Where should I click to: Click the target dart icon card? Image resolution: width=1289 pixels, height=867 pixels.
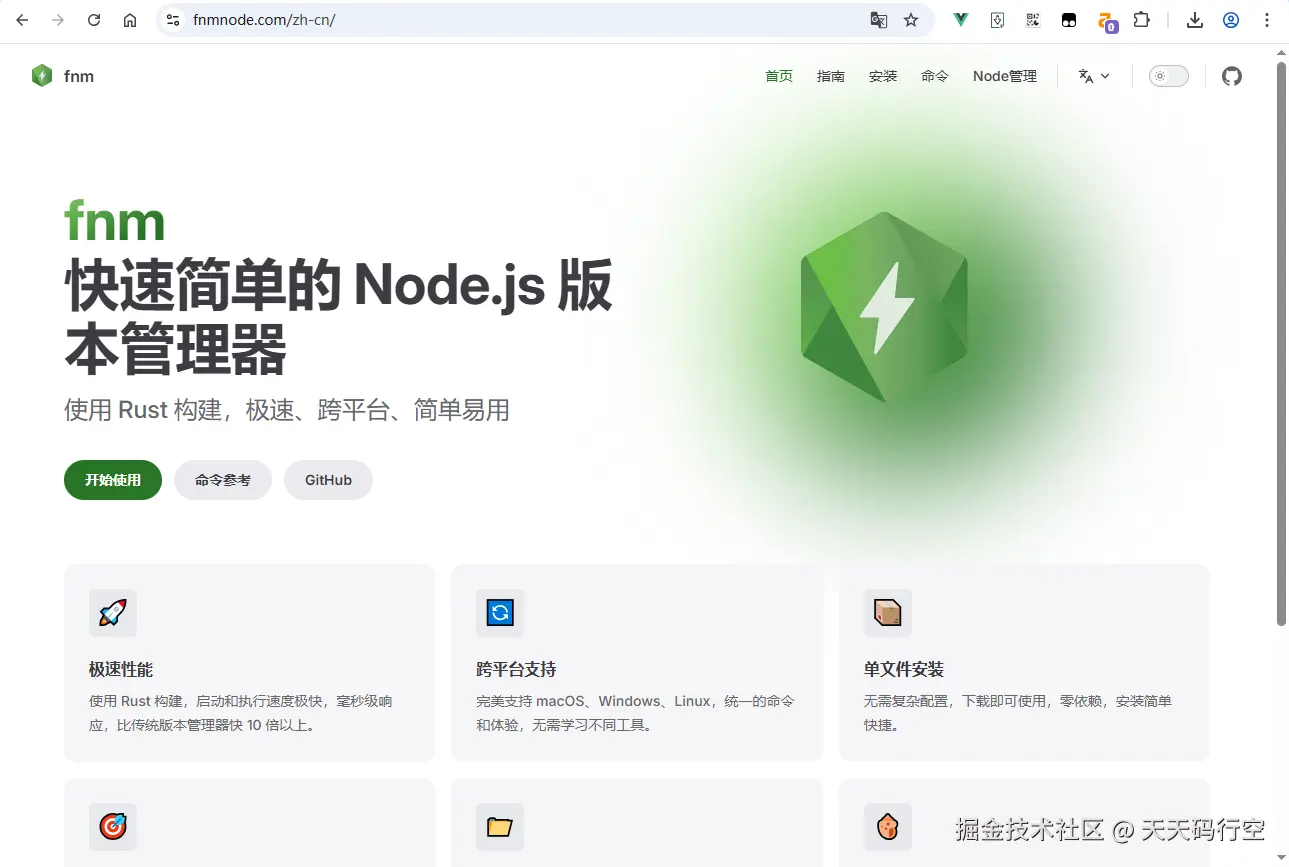[113, 827]
